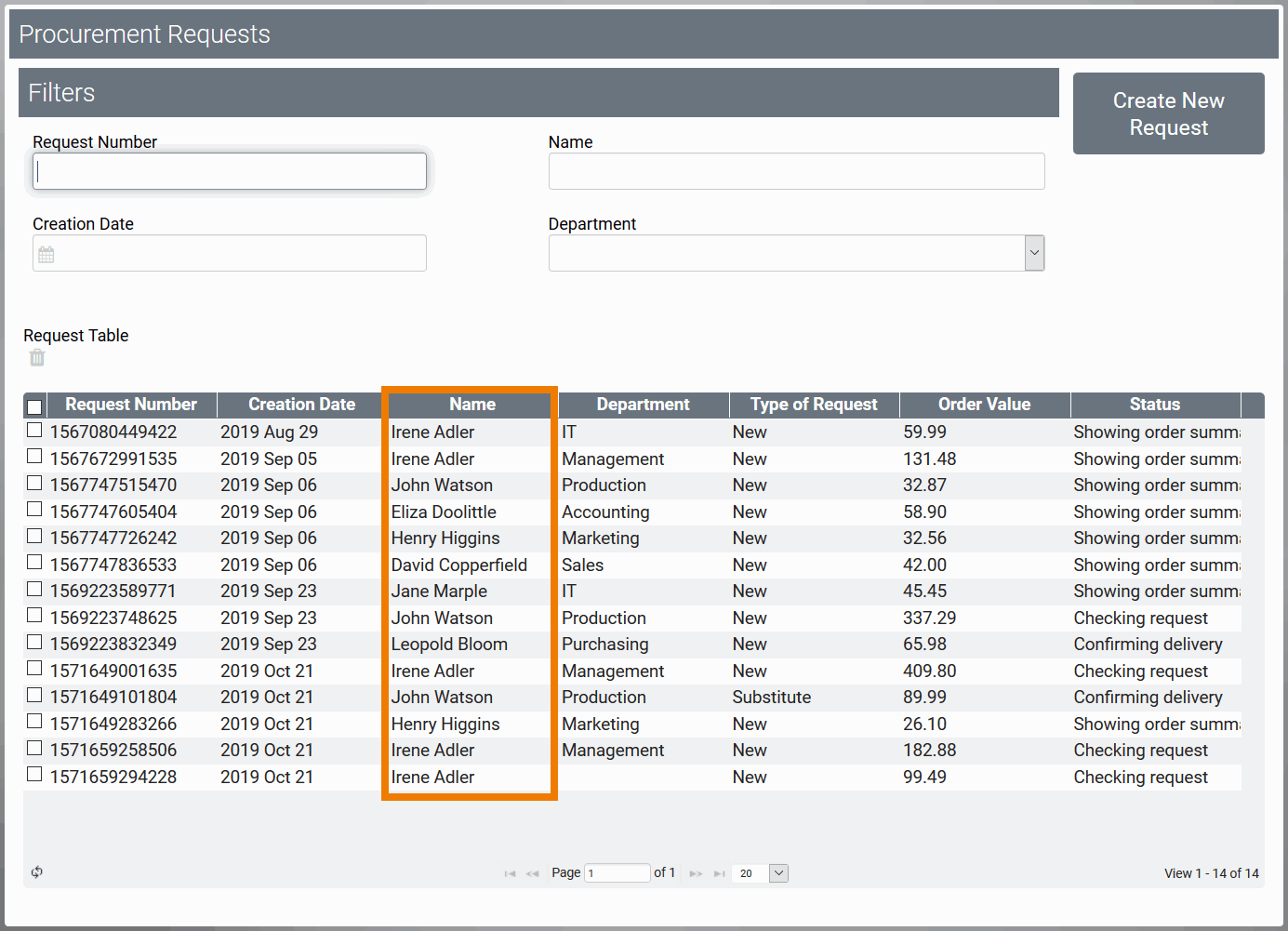Click into the Name filter text field
Screen dimensions: 1288x931
pos(796,171)
